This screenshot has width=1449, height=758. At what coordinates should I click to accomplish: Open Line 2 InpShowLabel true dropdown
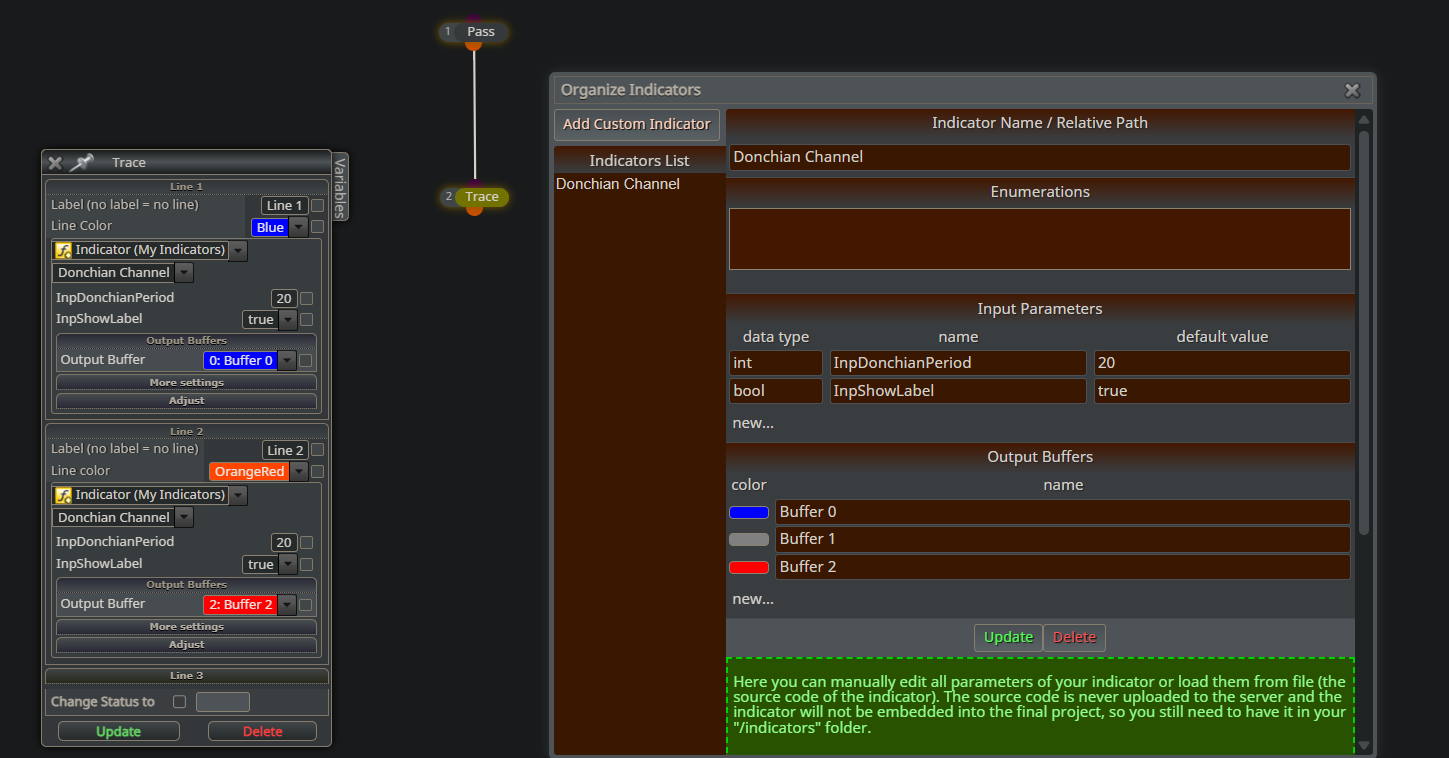[x=287, y=564]
